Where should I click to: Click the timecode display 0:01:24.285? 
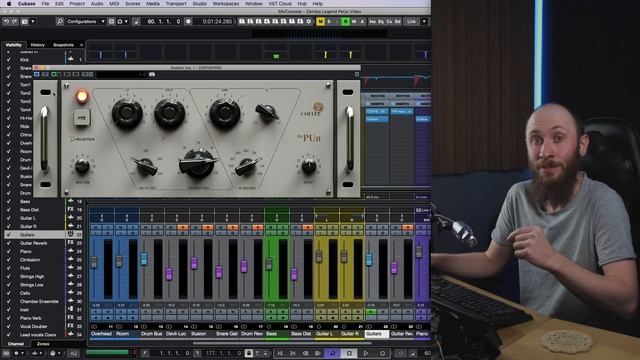click(217, 21)
